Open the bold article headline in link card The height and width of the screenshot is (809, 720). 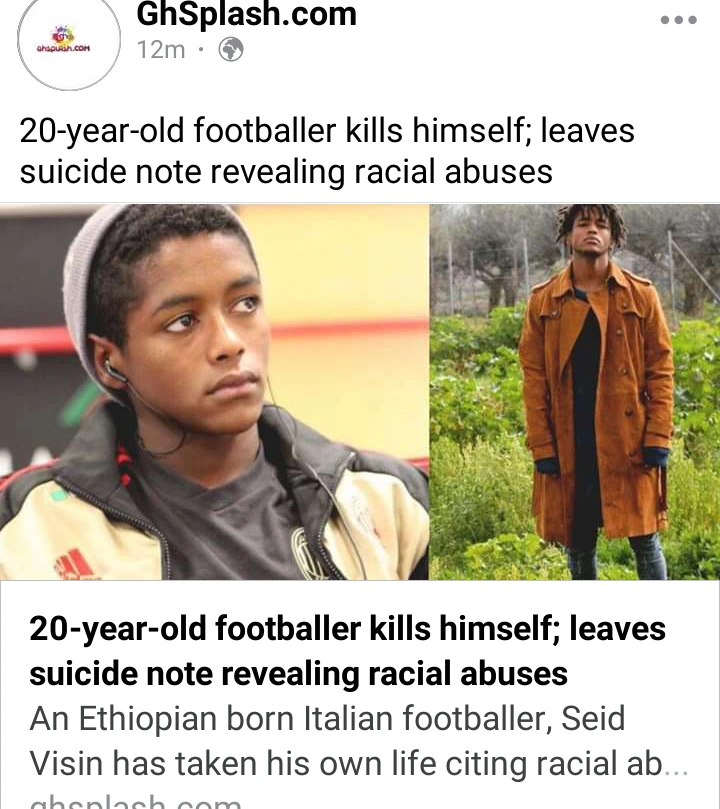[x=348, y=650]
